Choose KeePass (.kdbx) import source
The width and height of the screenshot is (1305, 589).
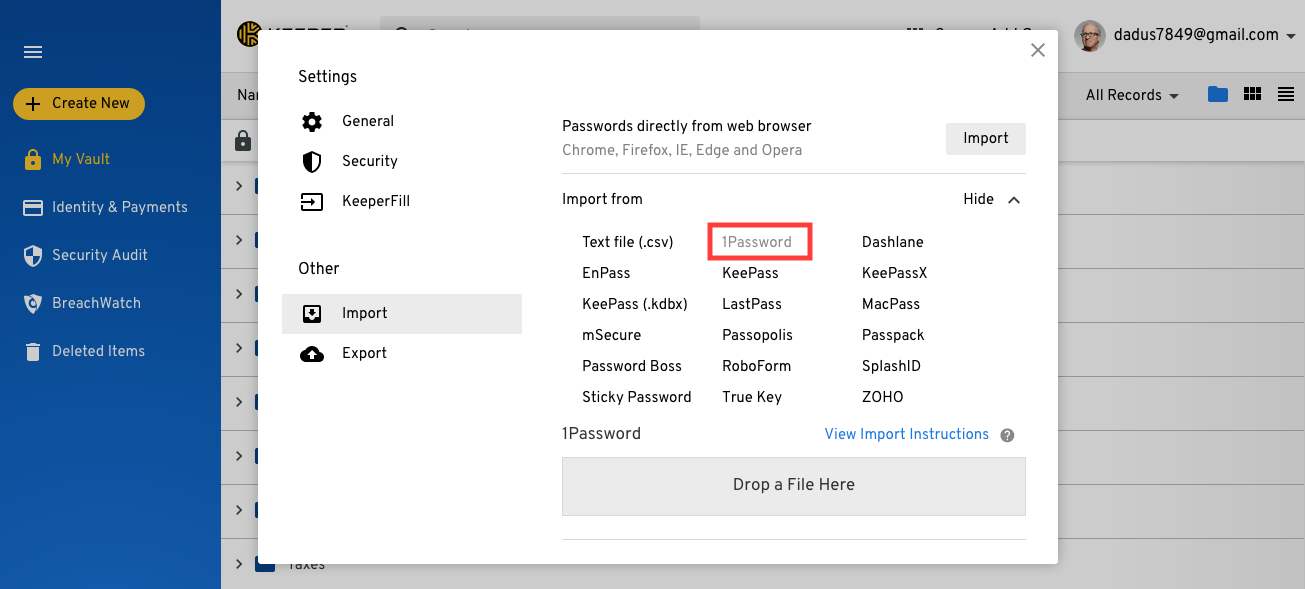pos(635,304)
